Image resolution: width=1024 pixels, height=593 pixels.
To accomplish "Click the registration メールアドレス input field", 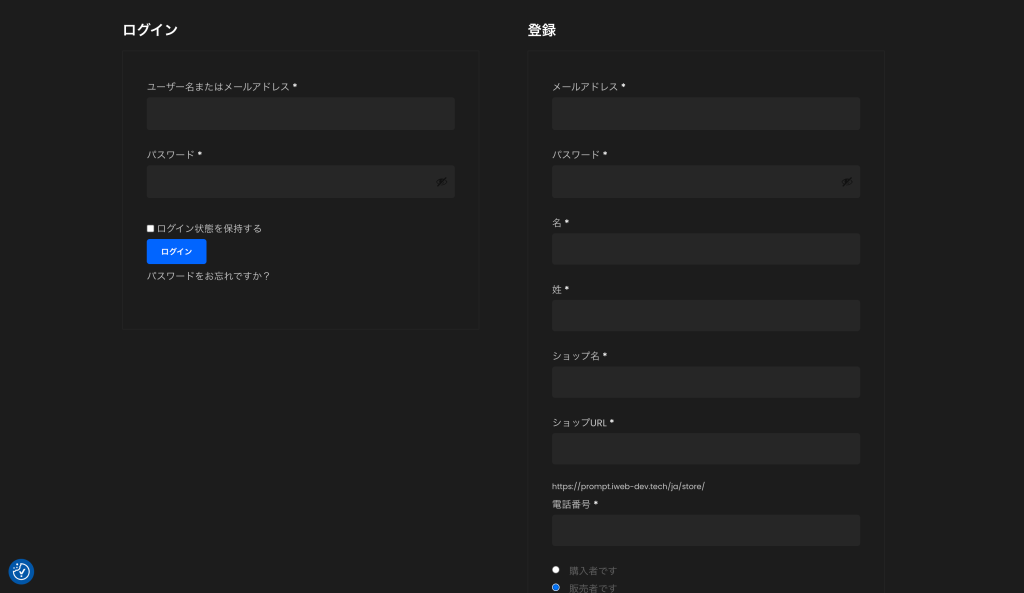I will pyautogui.click(x=705, y=114).
